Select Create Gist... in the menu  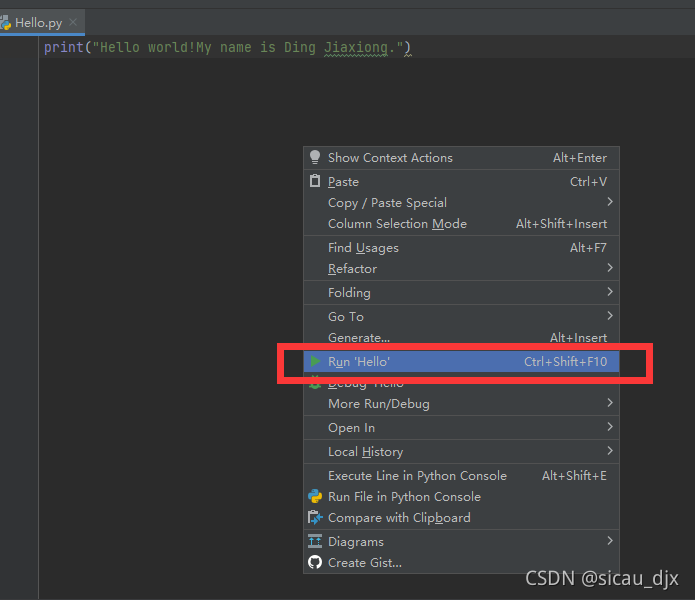(x=461, y=563)
